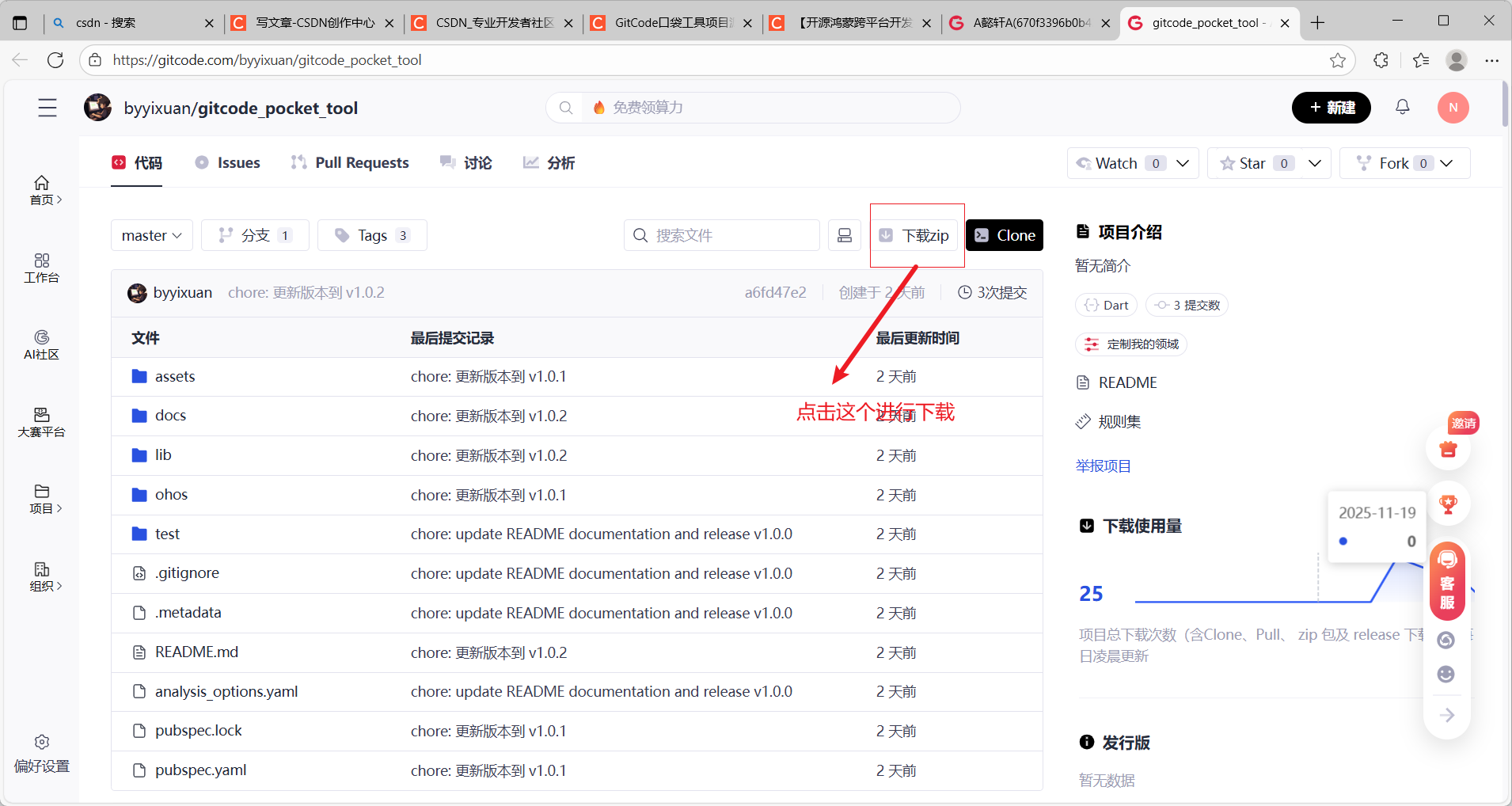
Task: Switch to the Pull Requests tab
Action: pyautogui.click(x=350, y=163)
